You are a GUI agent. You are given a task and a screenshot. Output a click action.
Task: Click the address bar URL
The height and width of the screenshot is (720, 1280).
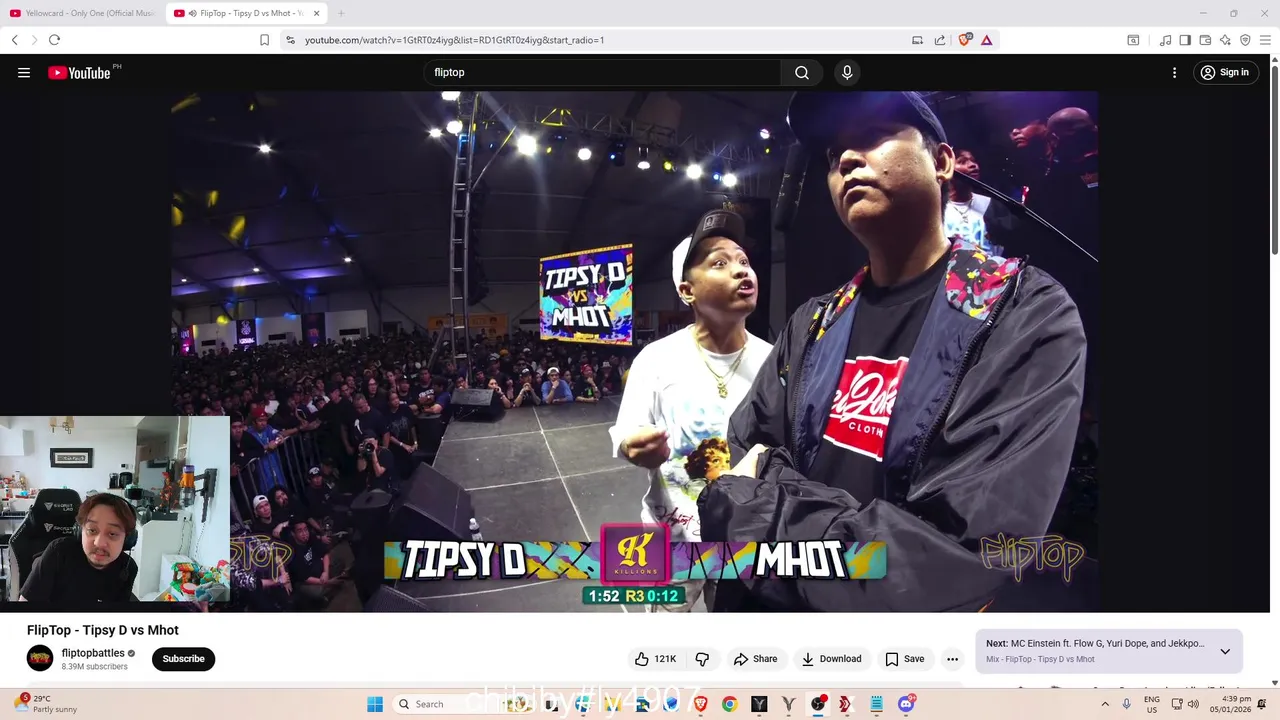[x=455, y=40]
